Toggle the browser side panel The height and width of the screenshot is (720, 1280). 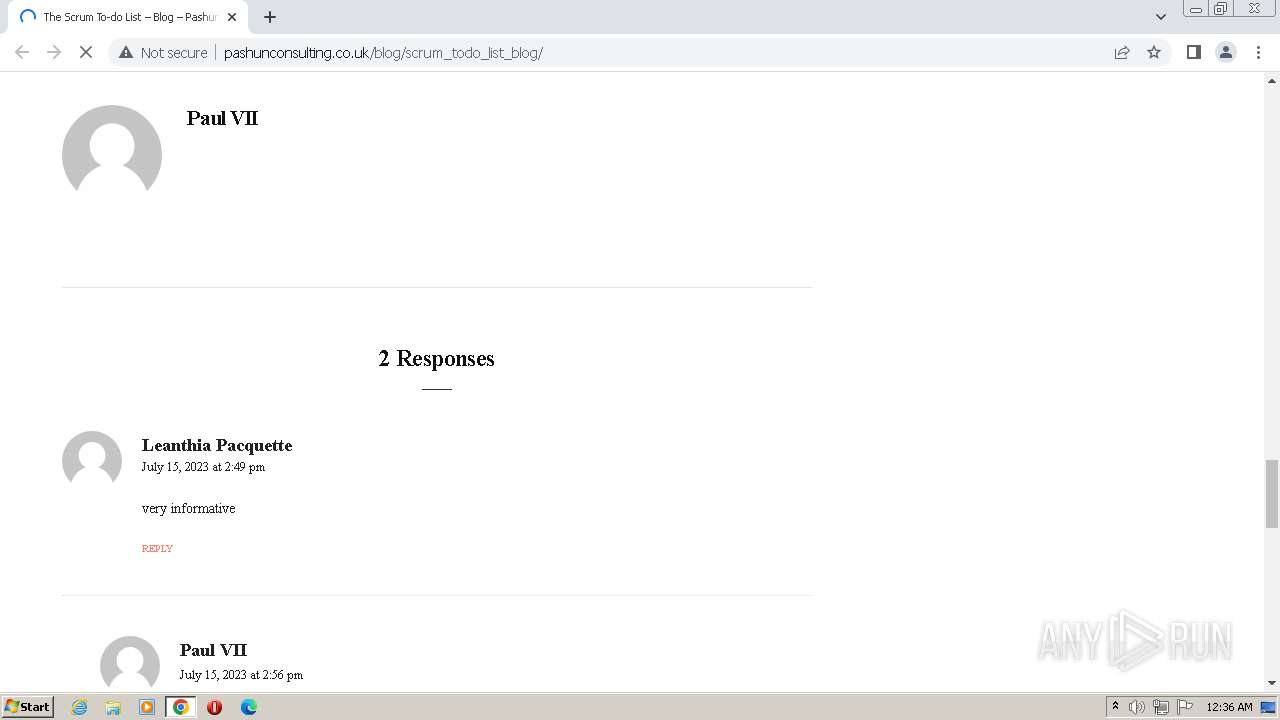1193,52
